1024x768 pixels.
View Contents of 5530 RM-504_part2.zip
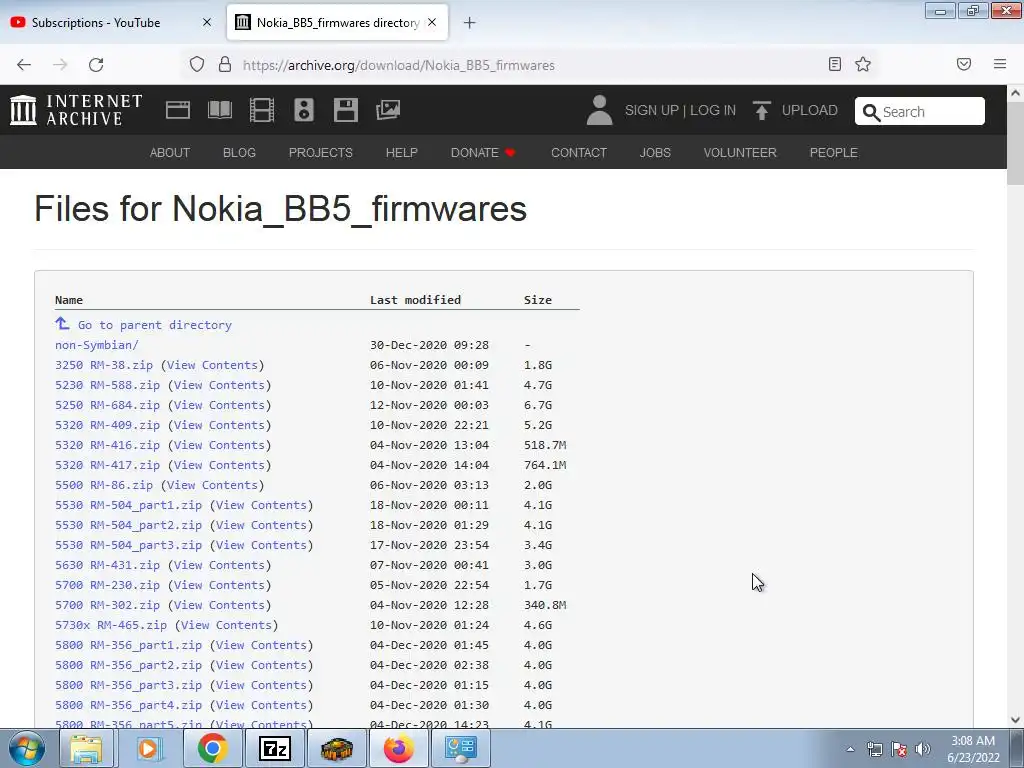(x=261, y=525)
